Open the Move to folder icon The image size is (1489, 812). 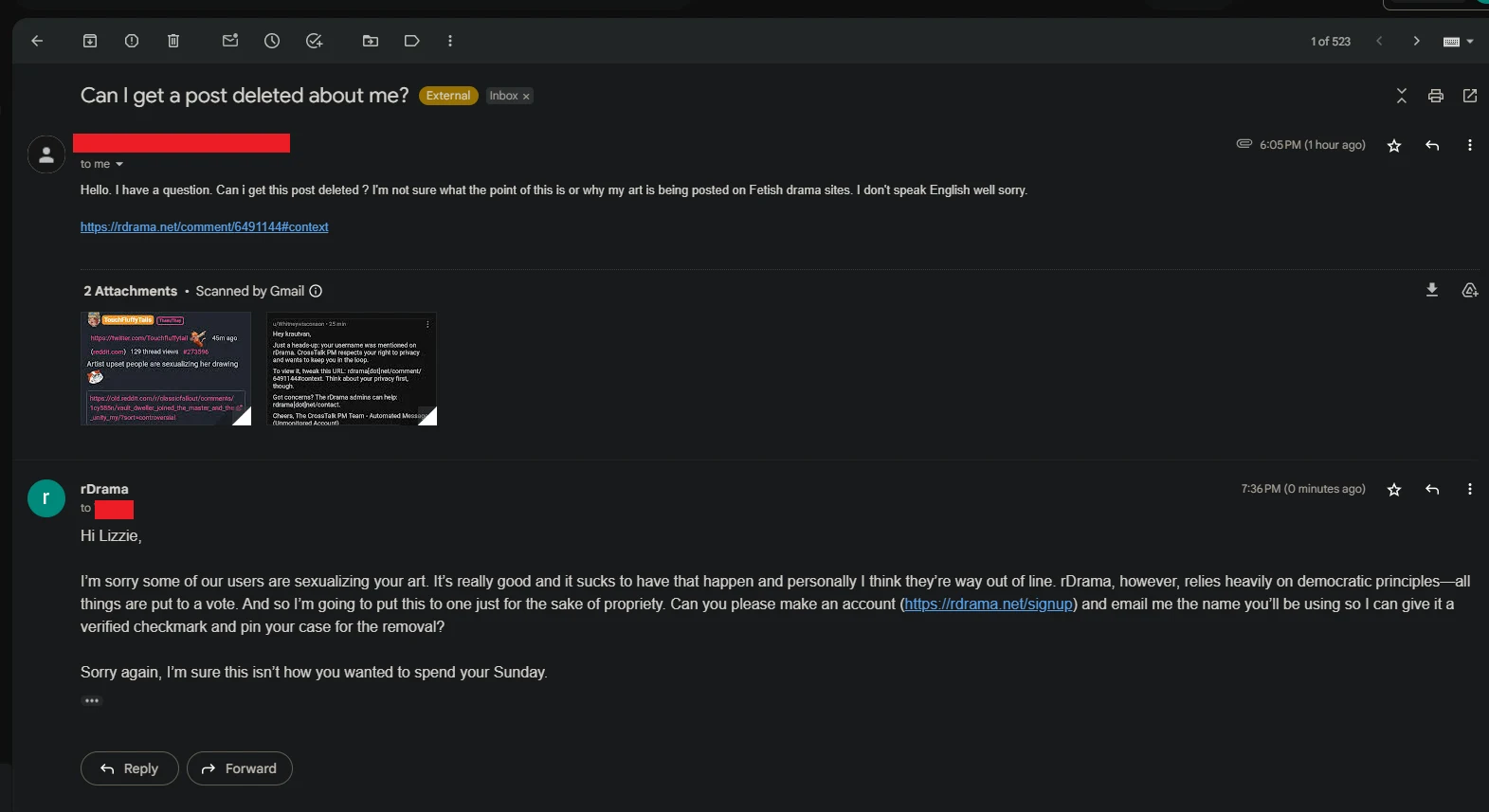pyautogui.click(x=371, y=41)
